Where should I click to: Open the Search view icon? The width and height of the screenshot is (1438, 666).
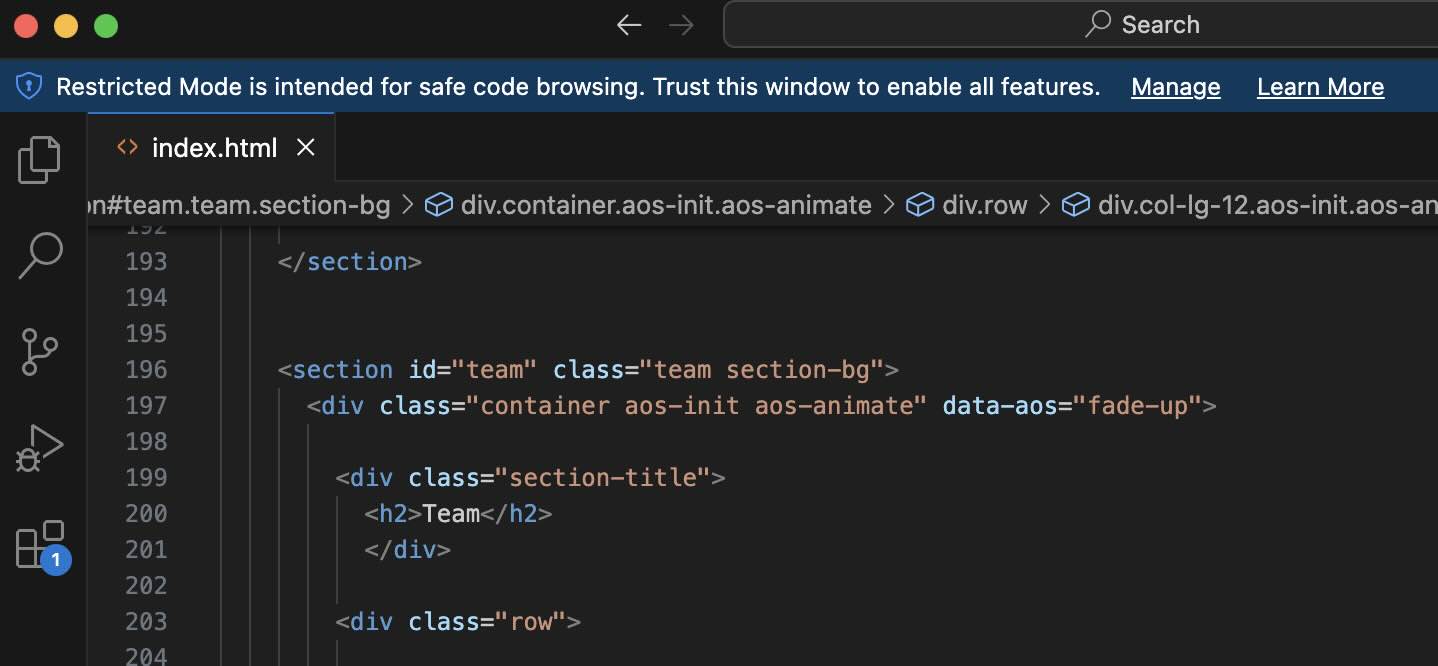(38, 256)
